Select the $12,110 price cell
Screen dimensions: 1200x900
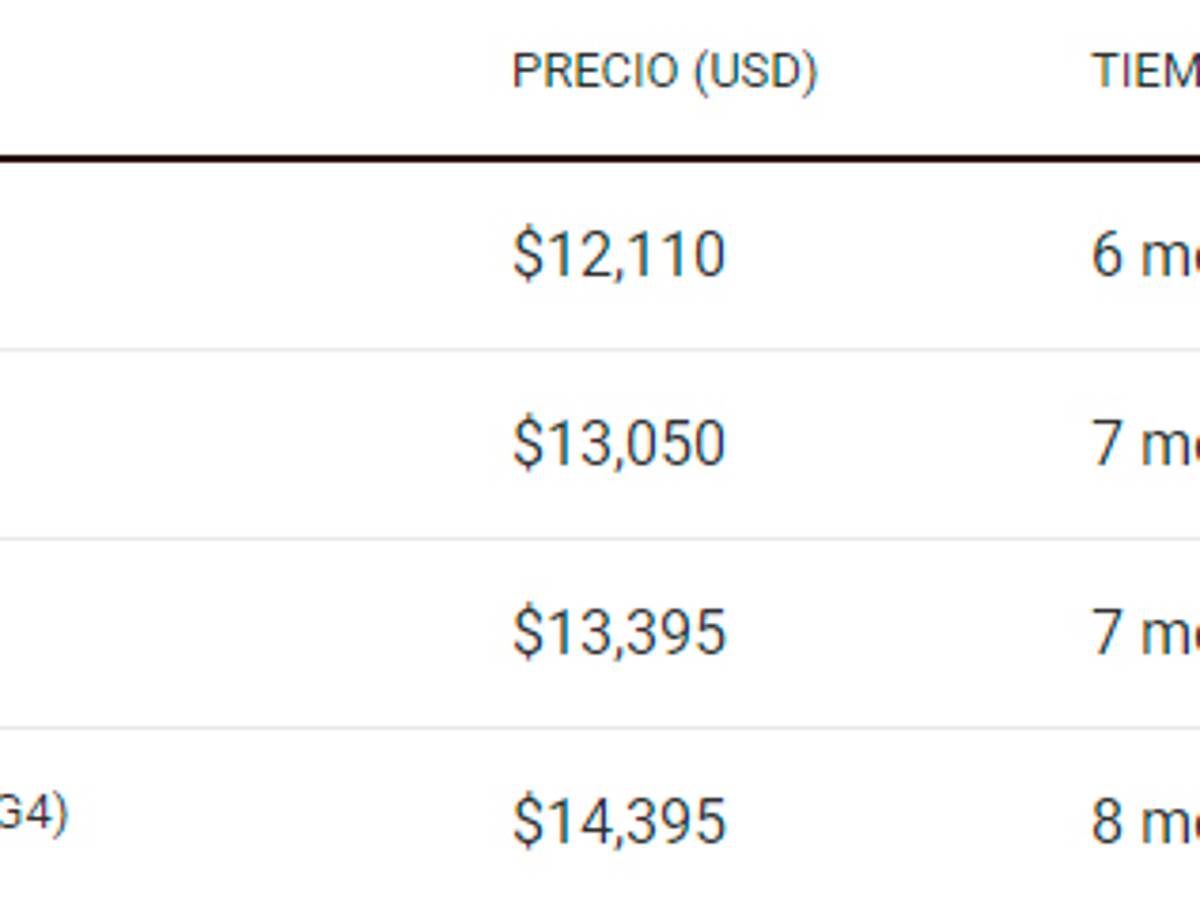tap(618, 254)
